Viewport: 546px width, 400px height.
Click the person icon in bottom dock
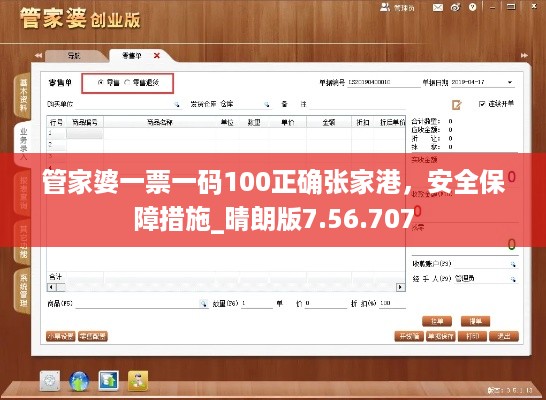coord(138,381)
